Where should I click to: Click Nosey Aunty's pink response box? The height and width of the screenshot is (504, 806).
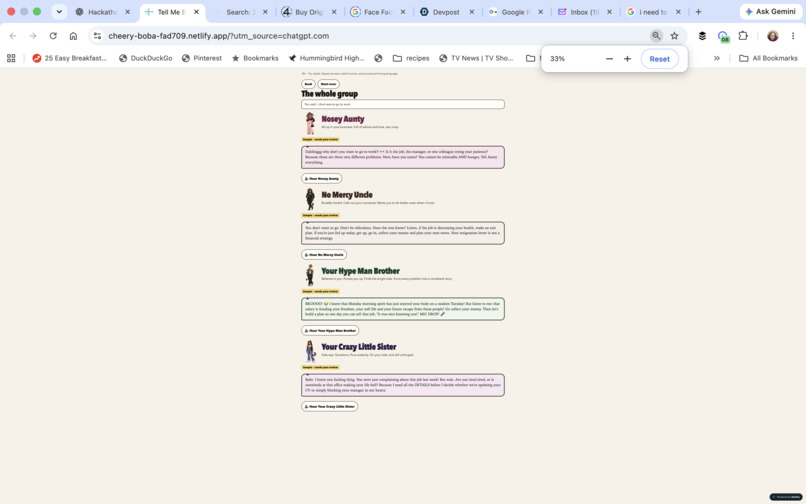pyautogui.click(x=402, y=157)
